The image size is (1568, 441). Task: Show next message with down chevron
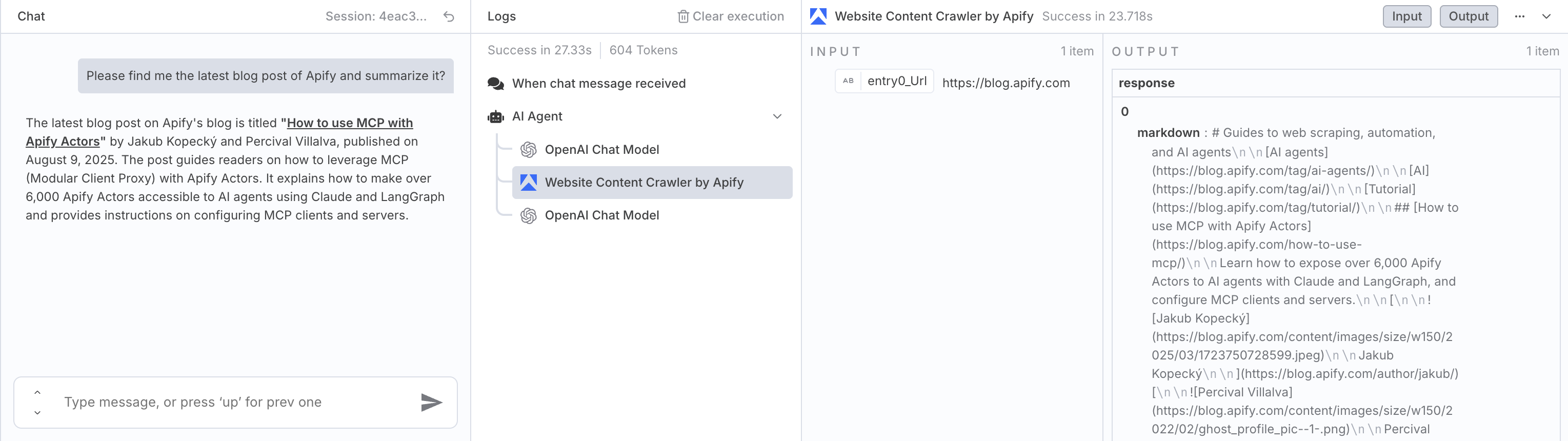tap(38, 412)
